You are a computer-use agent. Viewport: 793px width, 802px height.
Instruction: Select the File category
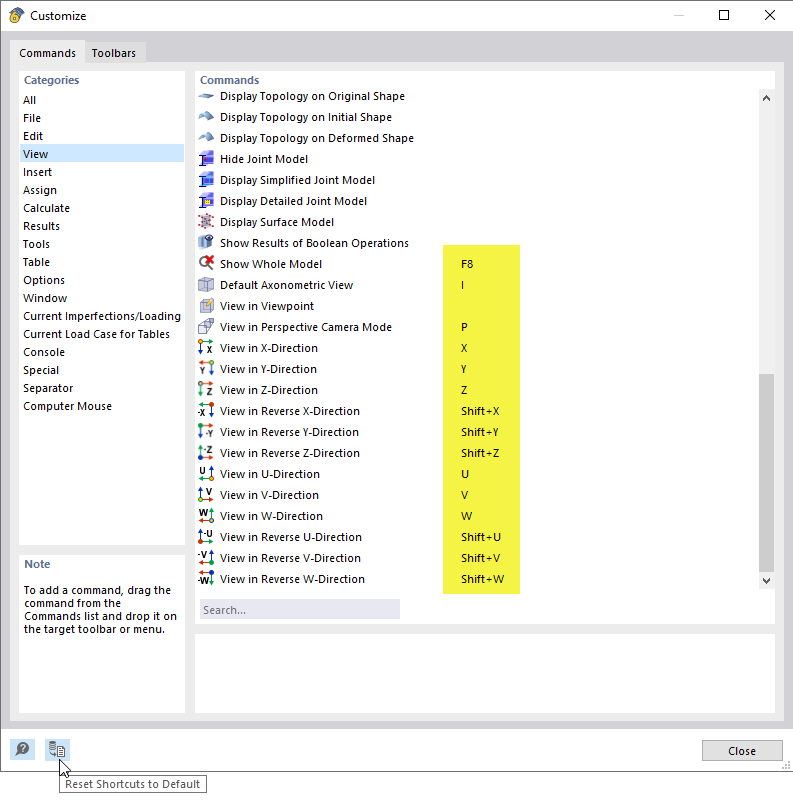(x=102, y=118)
